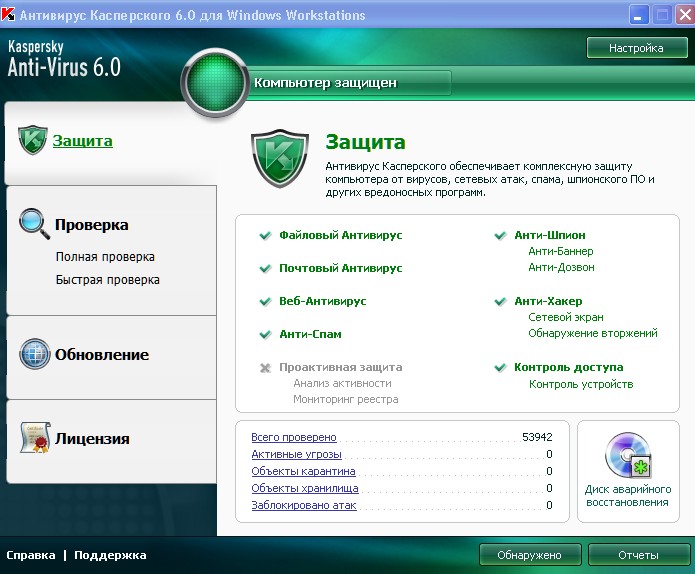
Task: Click checkmark next to Контроль доступа
Action: 500,367
